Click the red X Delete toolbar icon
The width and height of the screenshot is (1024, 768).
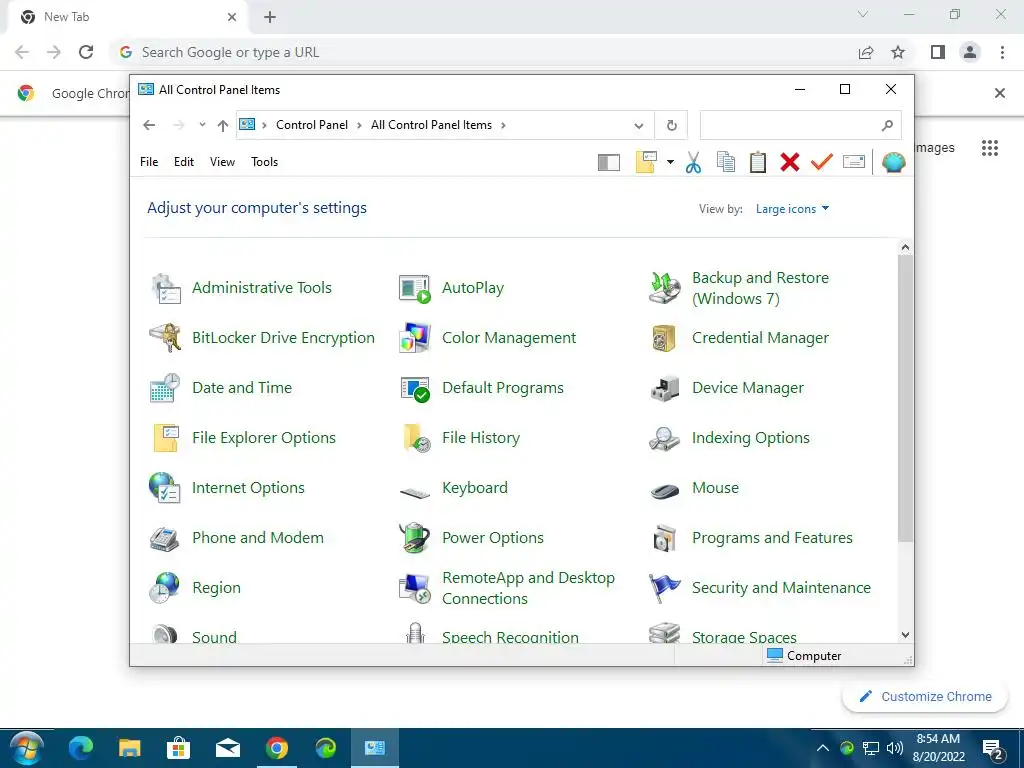pyautogui.click(x=790, y=162)
